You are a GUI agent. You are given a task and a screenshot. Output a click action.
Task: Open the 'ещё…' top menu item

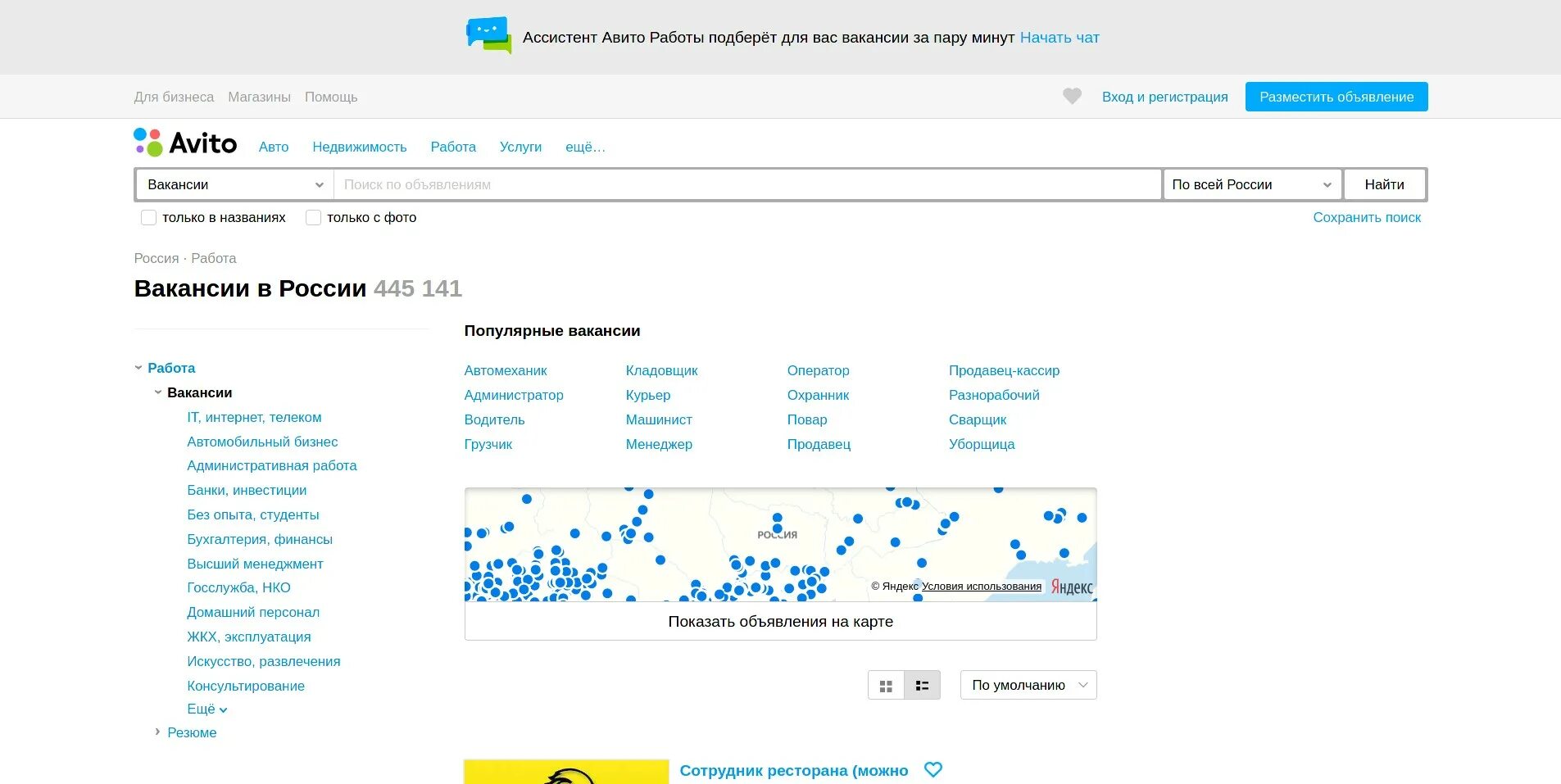pyautogui.click(x=585, y=147)
